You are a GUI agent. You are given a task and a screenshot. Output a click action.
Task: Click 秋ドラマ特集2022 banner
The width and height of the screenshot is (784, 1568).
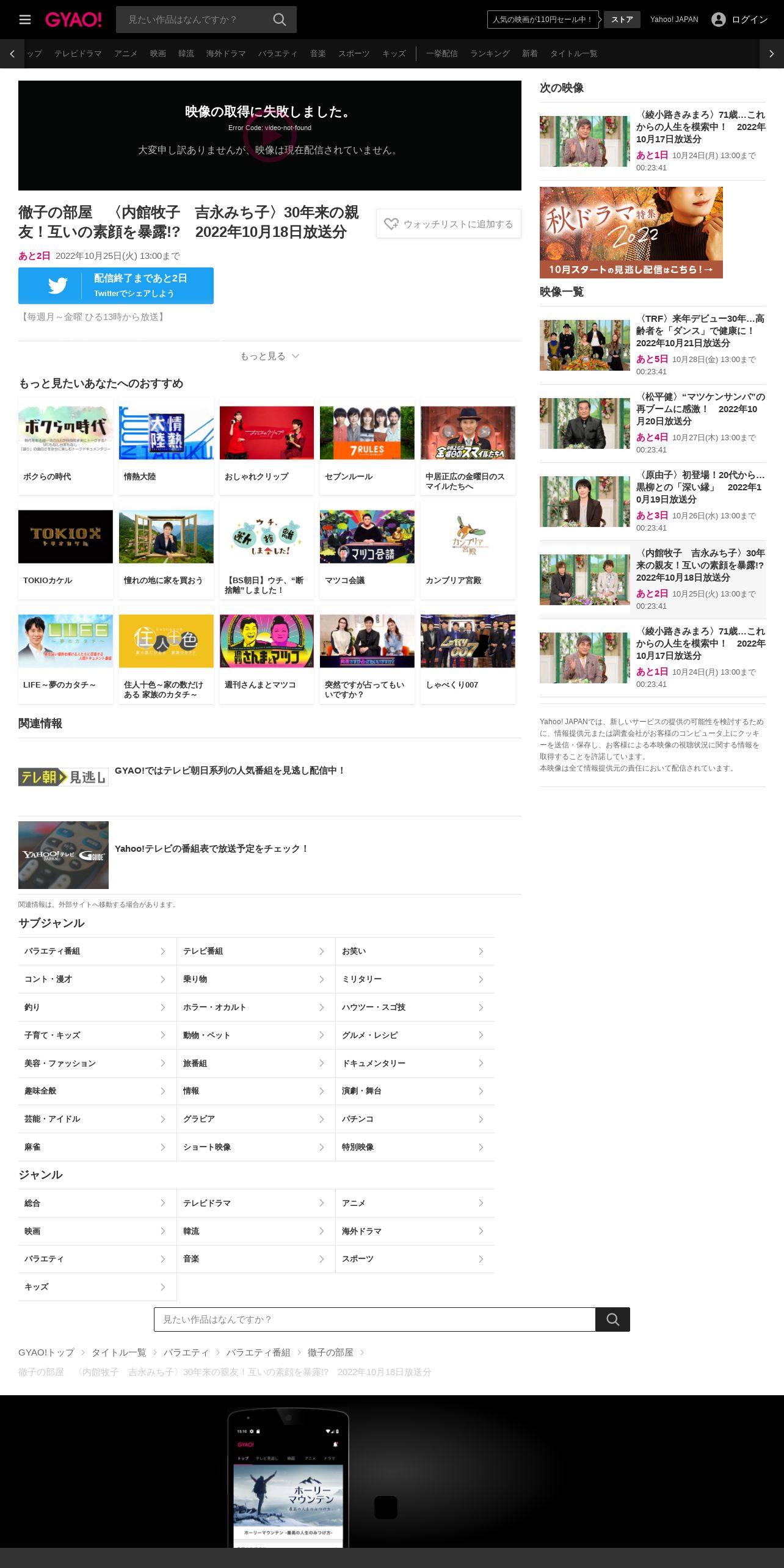point(631,233)
